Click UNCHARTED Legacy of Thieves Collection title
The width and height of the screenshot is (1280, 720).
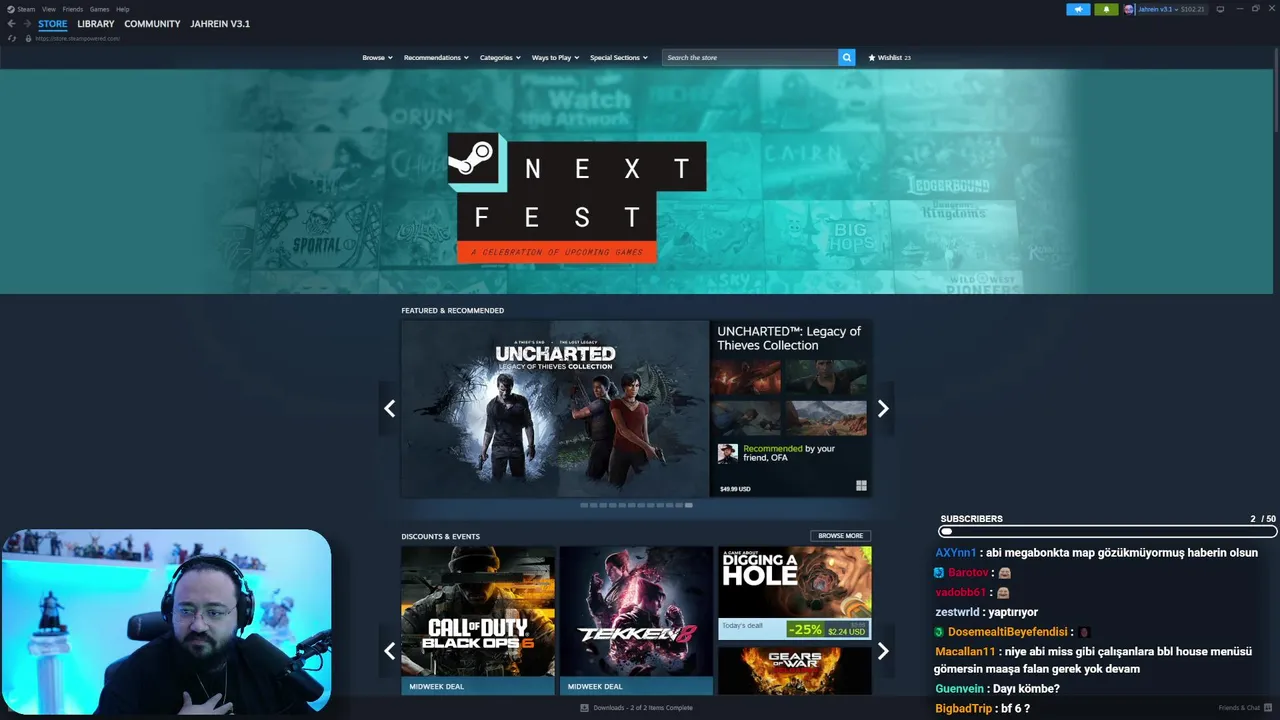pos(789,338)
